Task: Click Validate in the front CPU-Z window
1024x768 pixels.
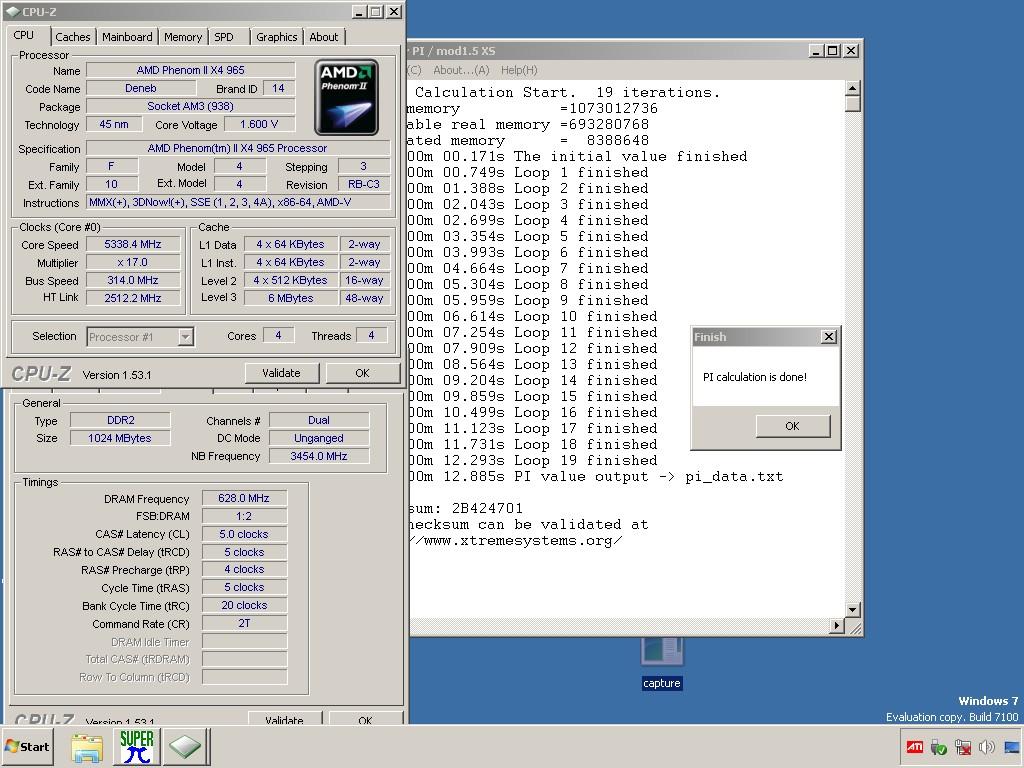Action: pos(281,373)
